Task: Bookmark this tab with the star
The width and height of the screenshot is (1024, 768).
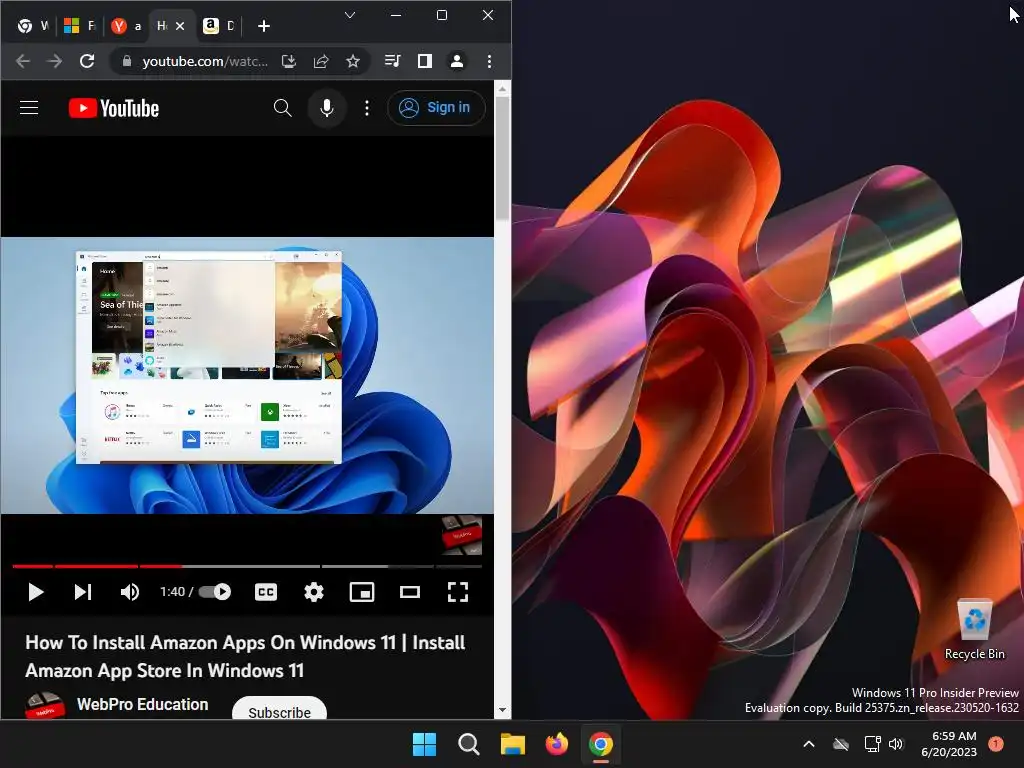Action: [353, 61]
